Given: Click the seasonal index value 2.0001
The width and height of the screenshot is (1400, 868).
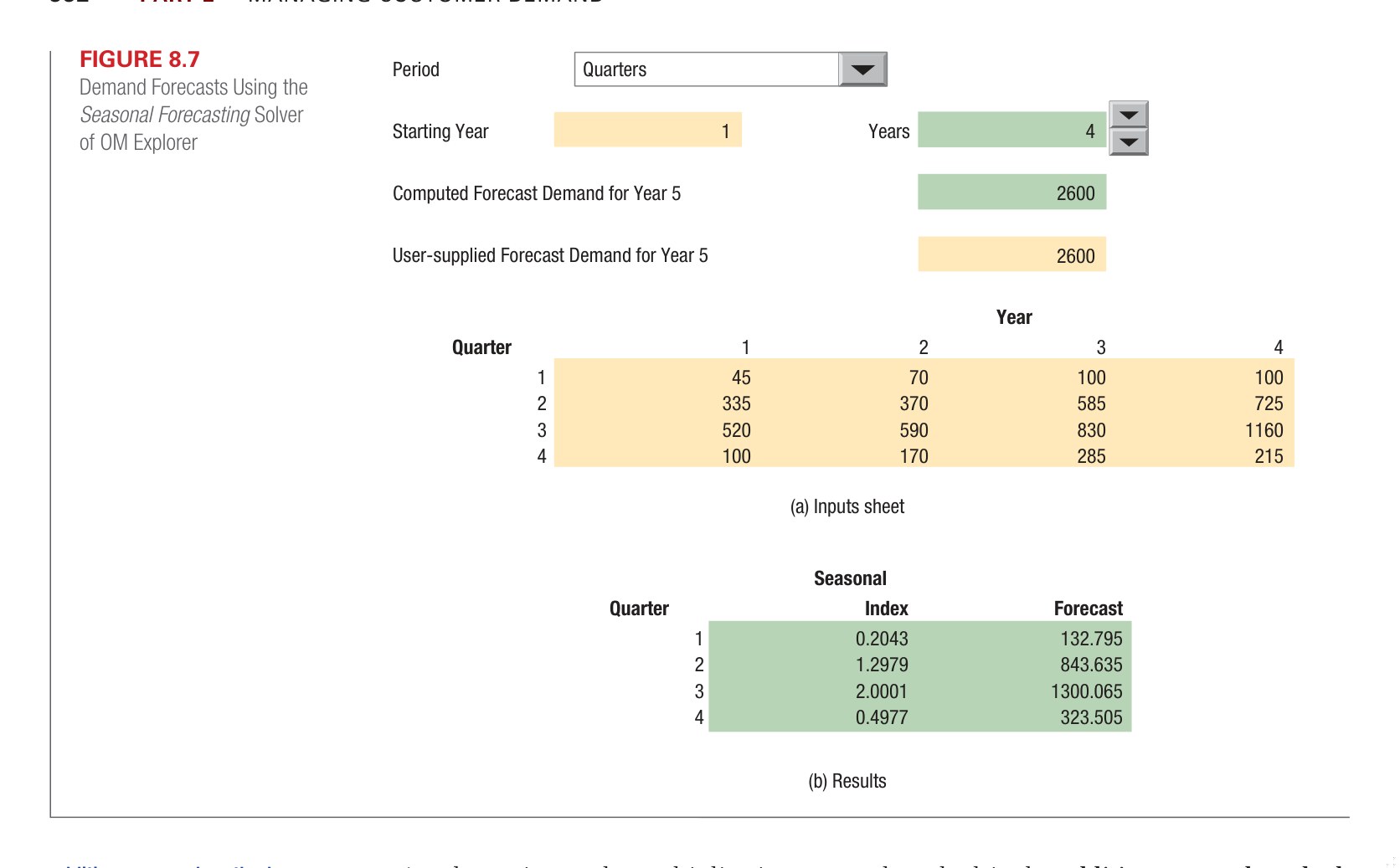Looking at the screenshot, I should [x=881, y=691].
